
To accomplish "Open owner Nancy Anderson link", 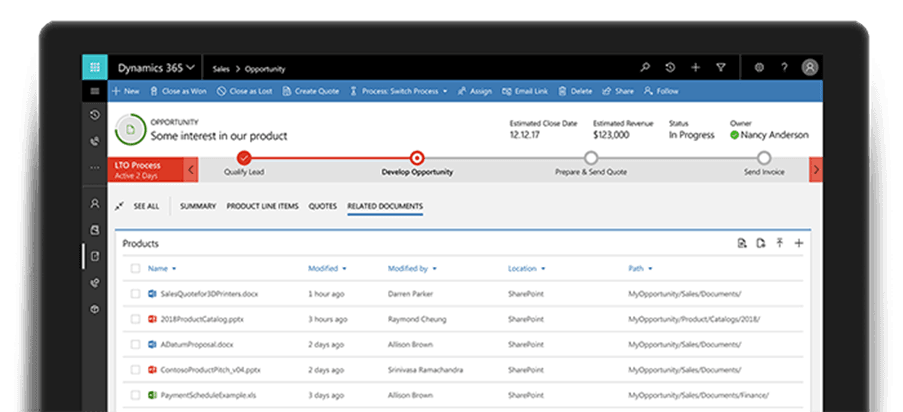I will [x=775, y=135].
